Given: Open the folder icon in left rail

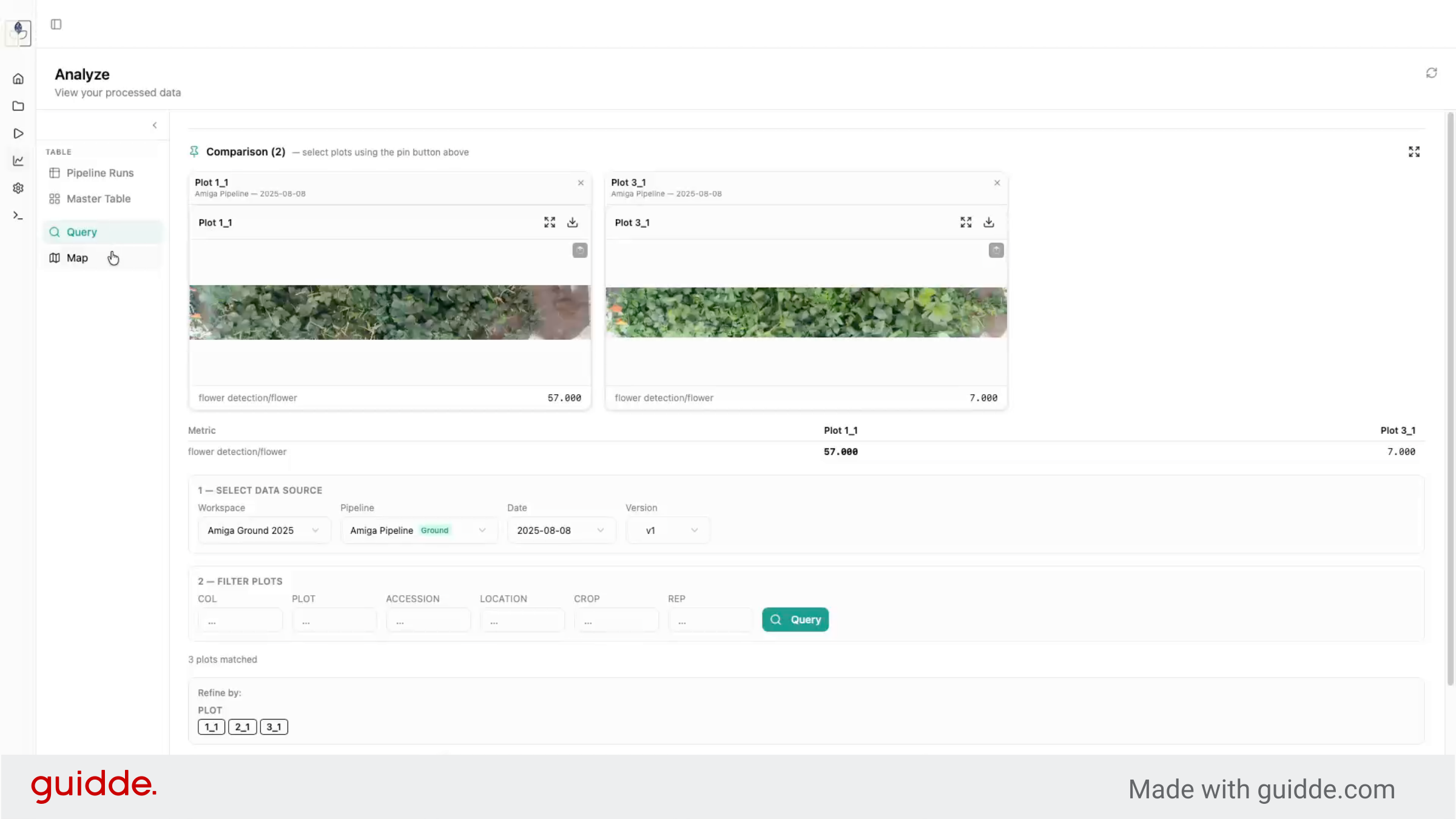Looking at the screenshot, I should point(18,106).
